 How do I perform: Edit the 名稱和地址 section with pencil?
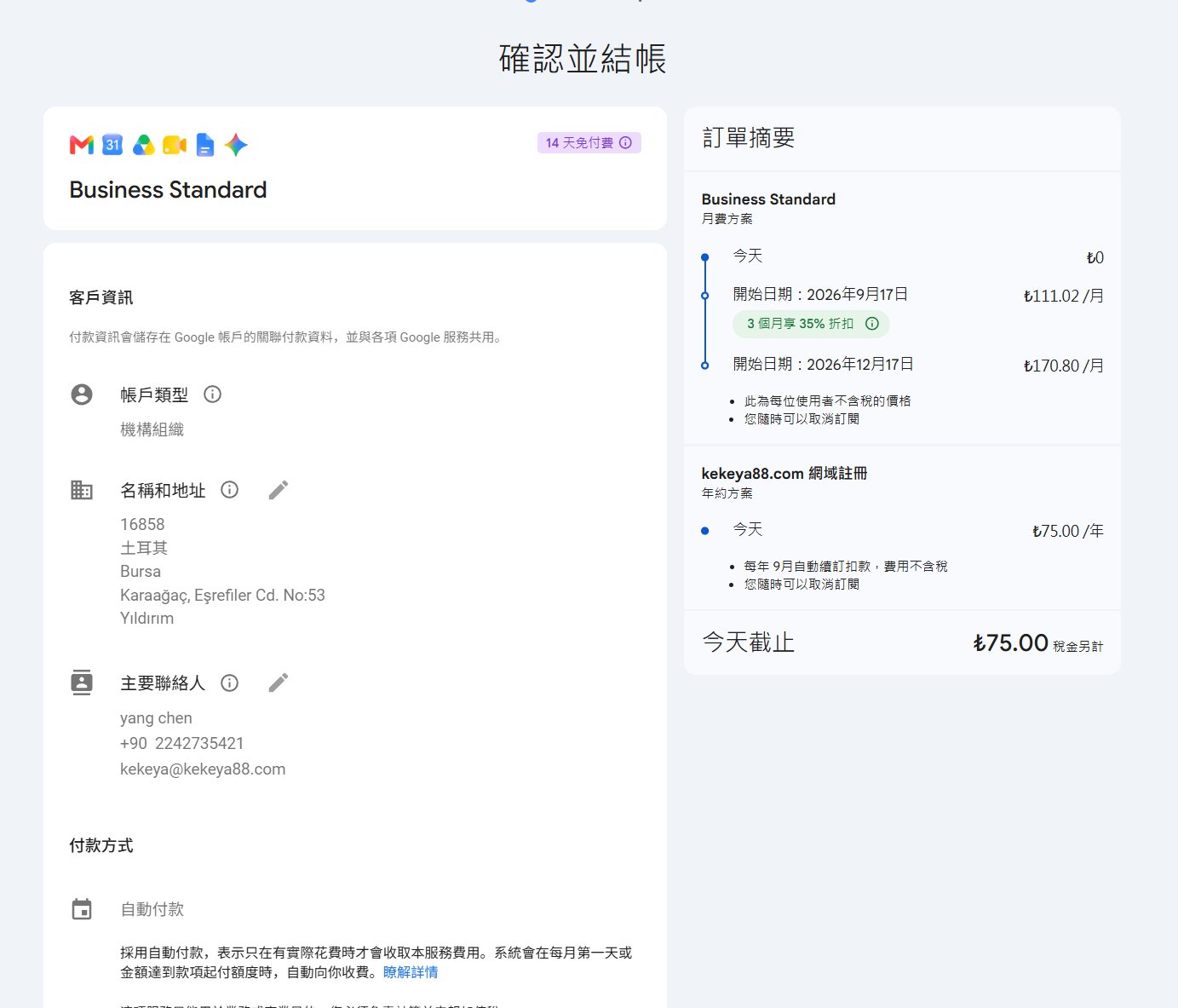click(279, 490)
